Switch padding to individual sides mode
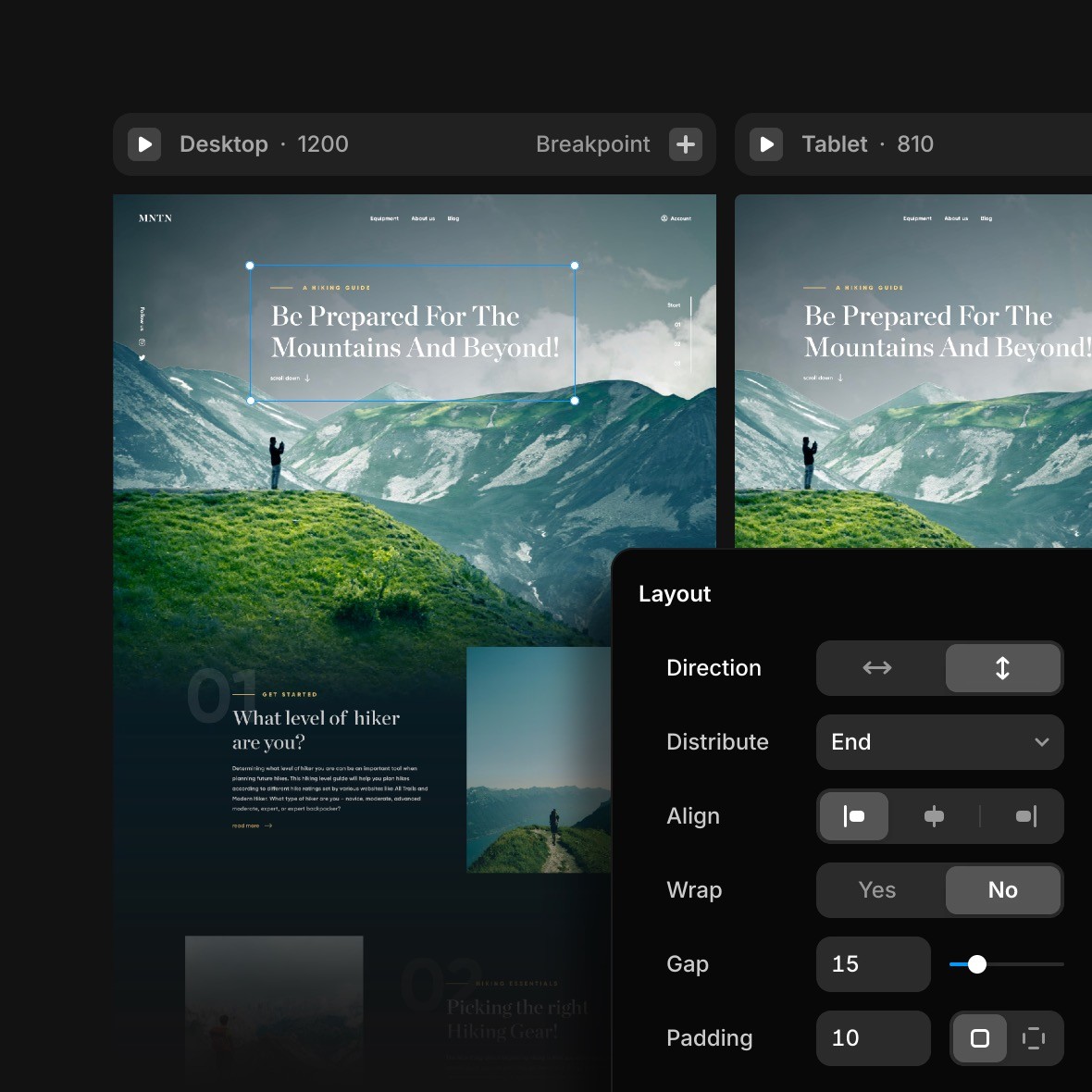The height and width of the screenshot is (1092, 1092). click(1034, 1038)
